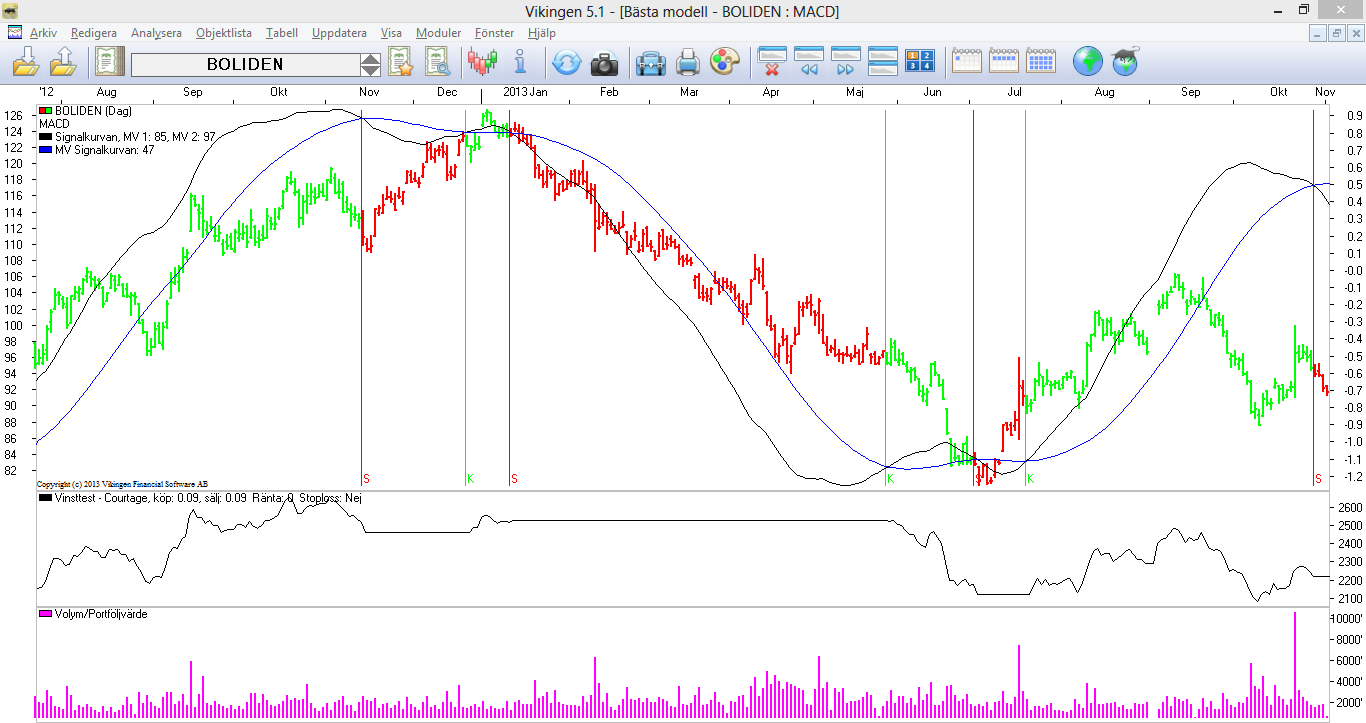
Task: Click the plain globe icon
Action: point(1088,63)
